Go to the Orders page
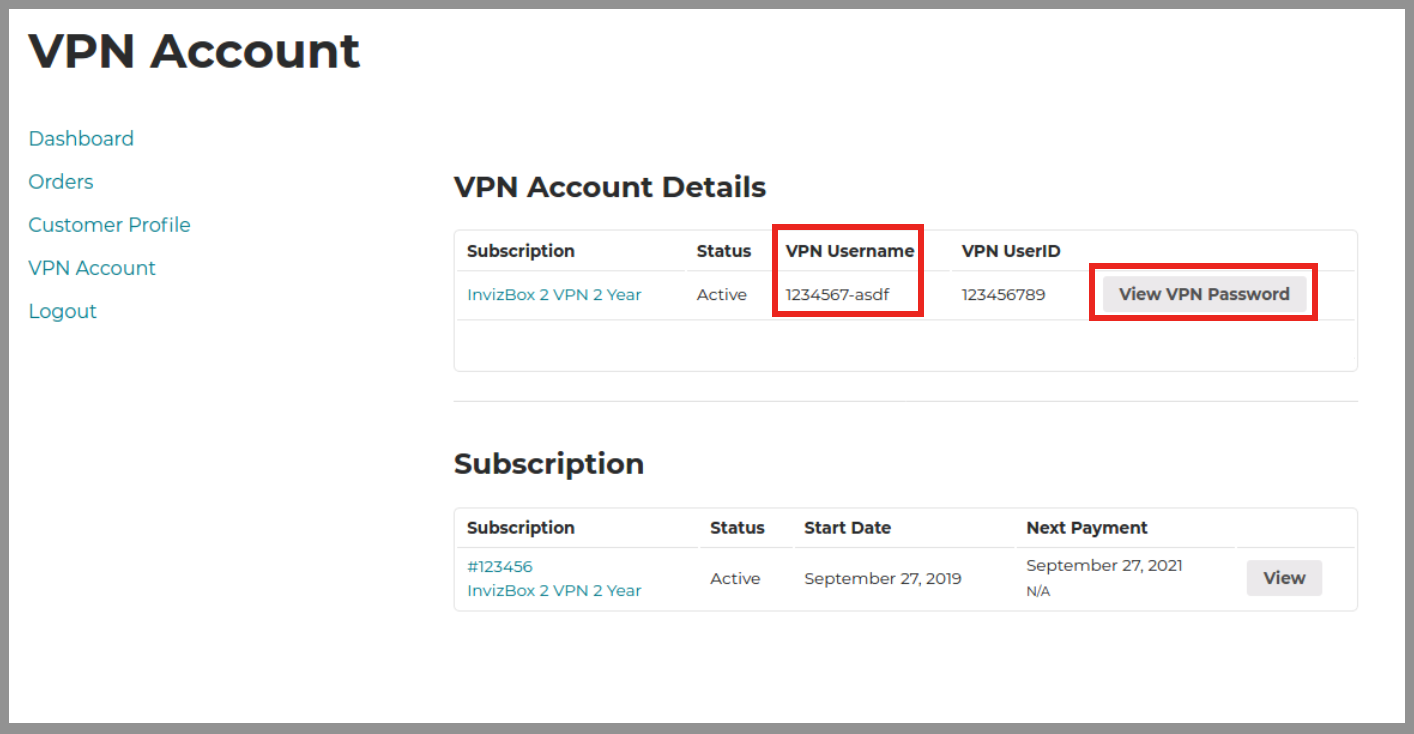This screenshot has height=734, width=1414. (x=61, y=182)
